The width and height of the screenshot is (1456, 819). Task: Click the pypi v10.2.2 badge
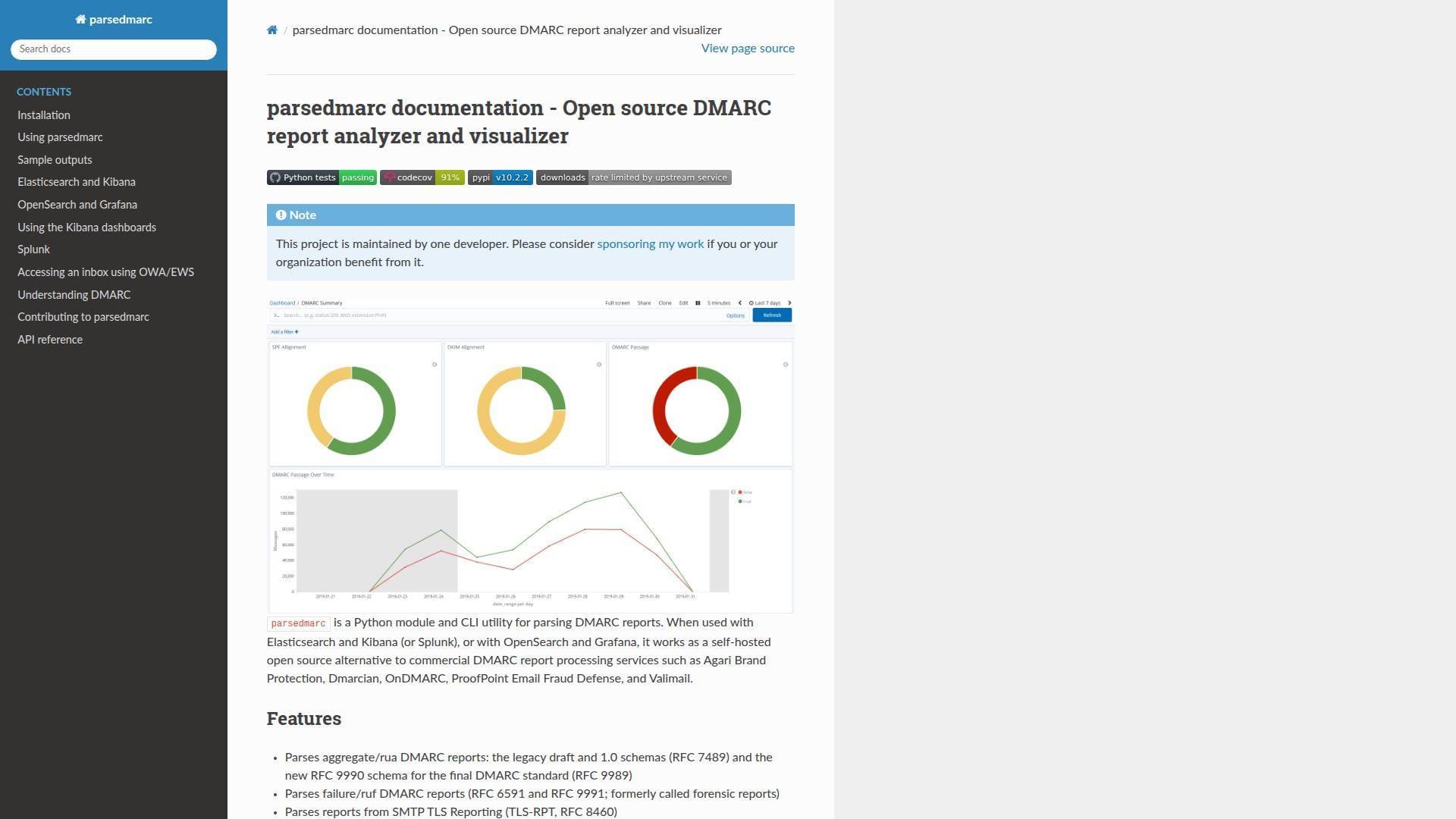[500, 177]
